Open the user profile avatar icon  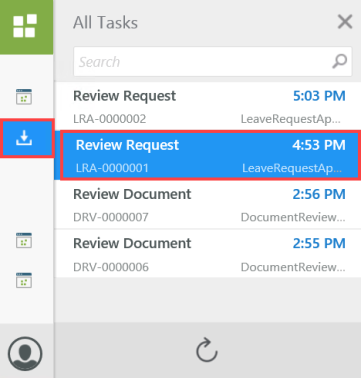[25, 354]
